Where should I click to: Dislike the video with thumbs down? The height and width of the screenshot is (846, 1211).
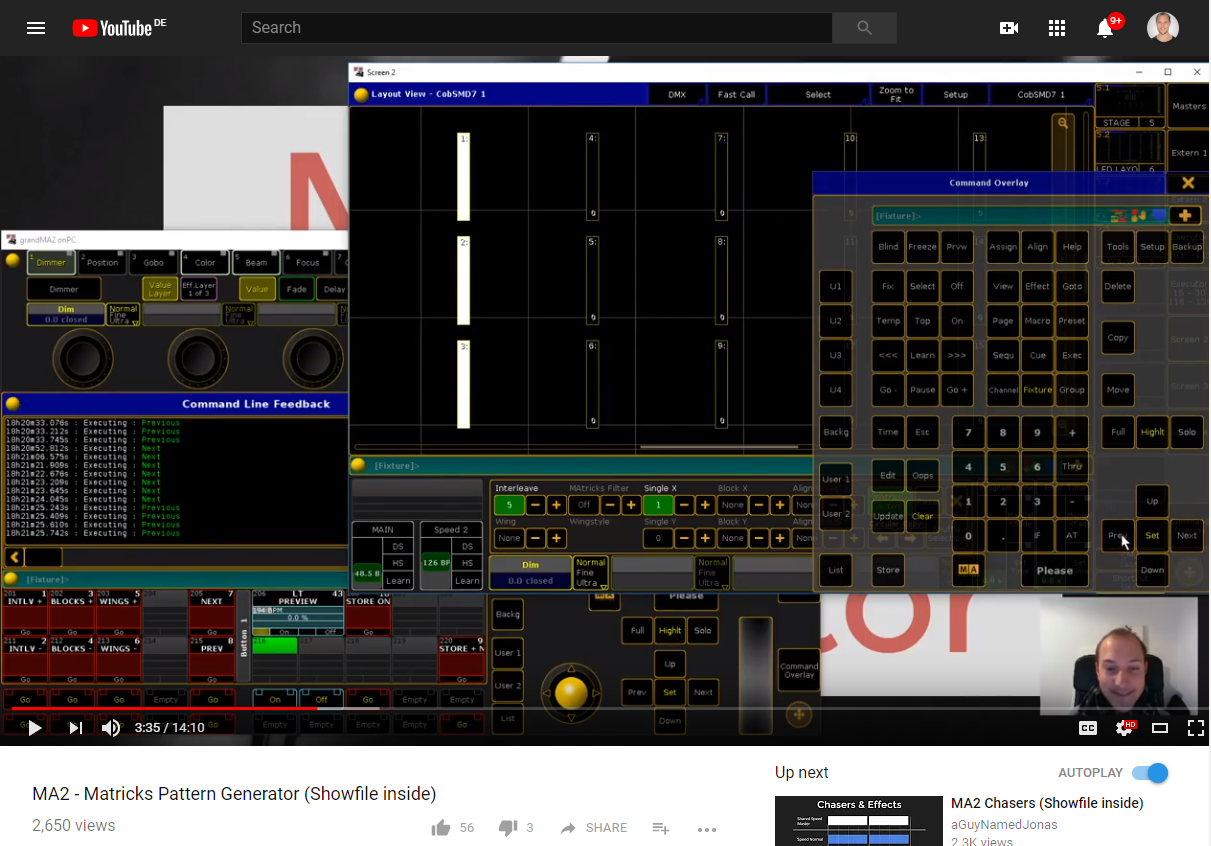coord(508,828)
